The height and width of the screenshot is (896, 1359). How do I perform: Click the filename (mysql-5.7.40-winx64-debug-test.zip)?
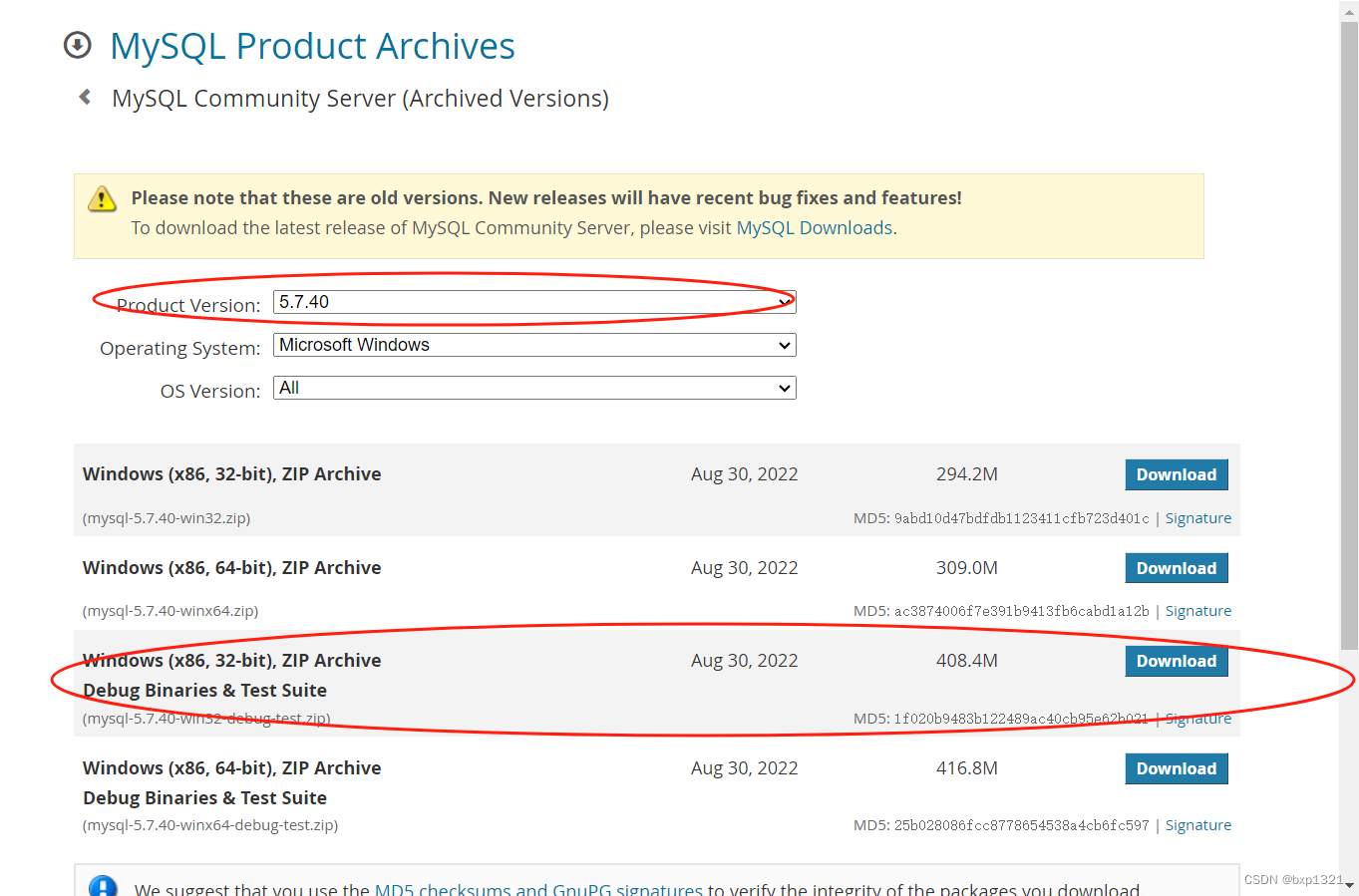pos(210,825)
